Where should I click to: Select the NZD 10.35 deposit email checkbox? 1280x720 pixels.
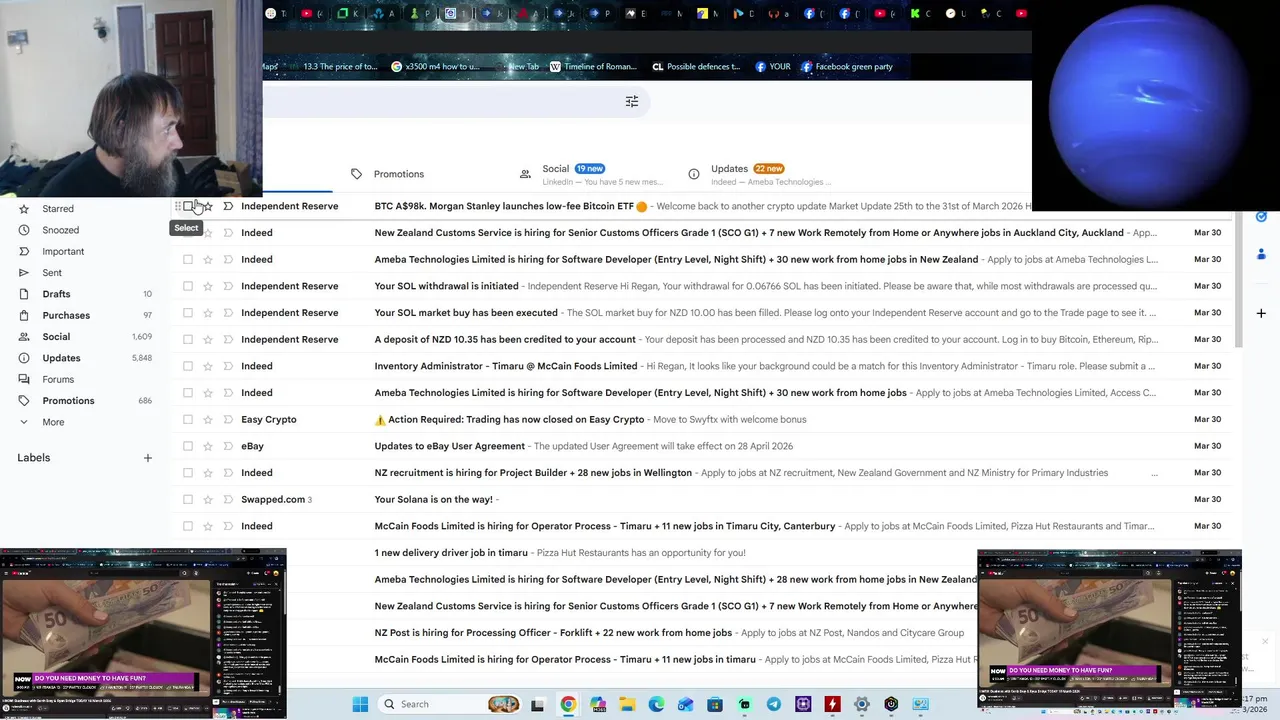pos(188,339)
